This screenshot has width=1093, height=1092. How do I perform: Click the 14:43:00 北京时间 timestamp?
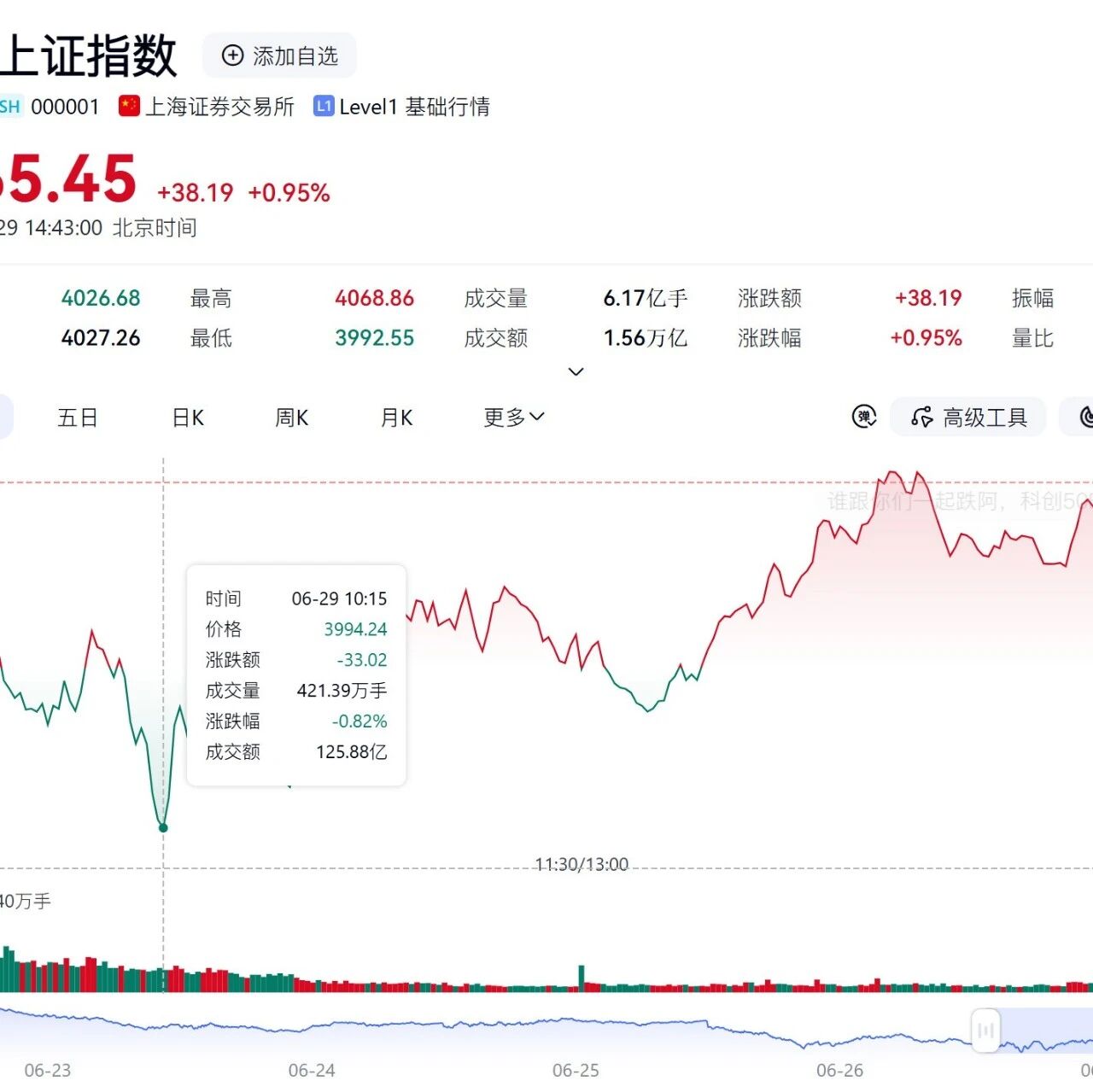click(x=111, y=228)
